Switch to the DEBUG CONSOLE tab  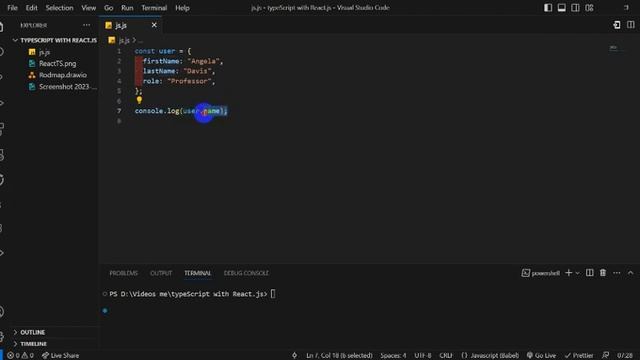[x=246, y=273]
